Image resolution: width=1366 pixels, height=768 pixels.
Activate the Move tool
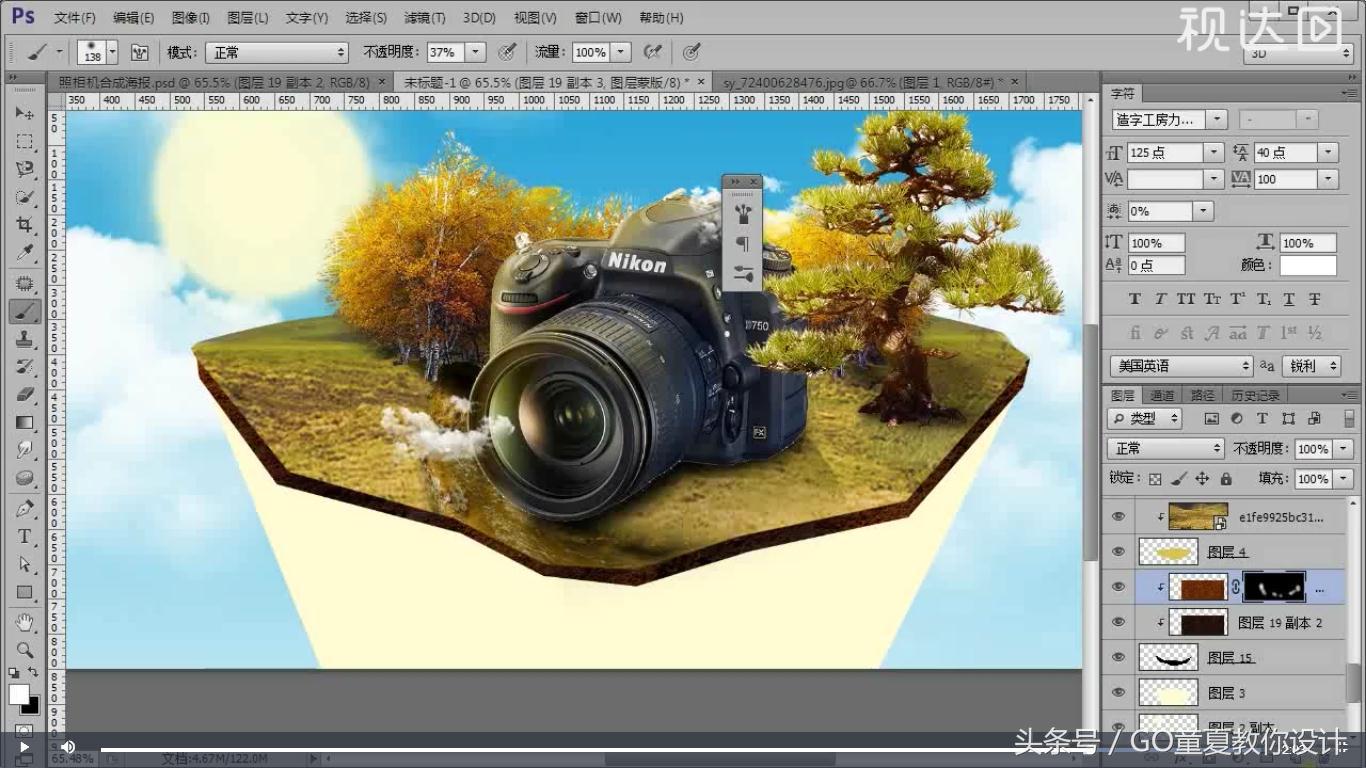click(26, 113)
